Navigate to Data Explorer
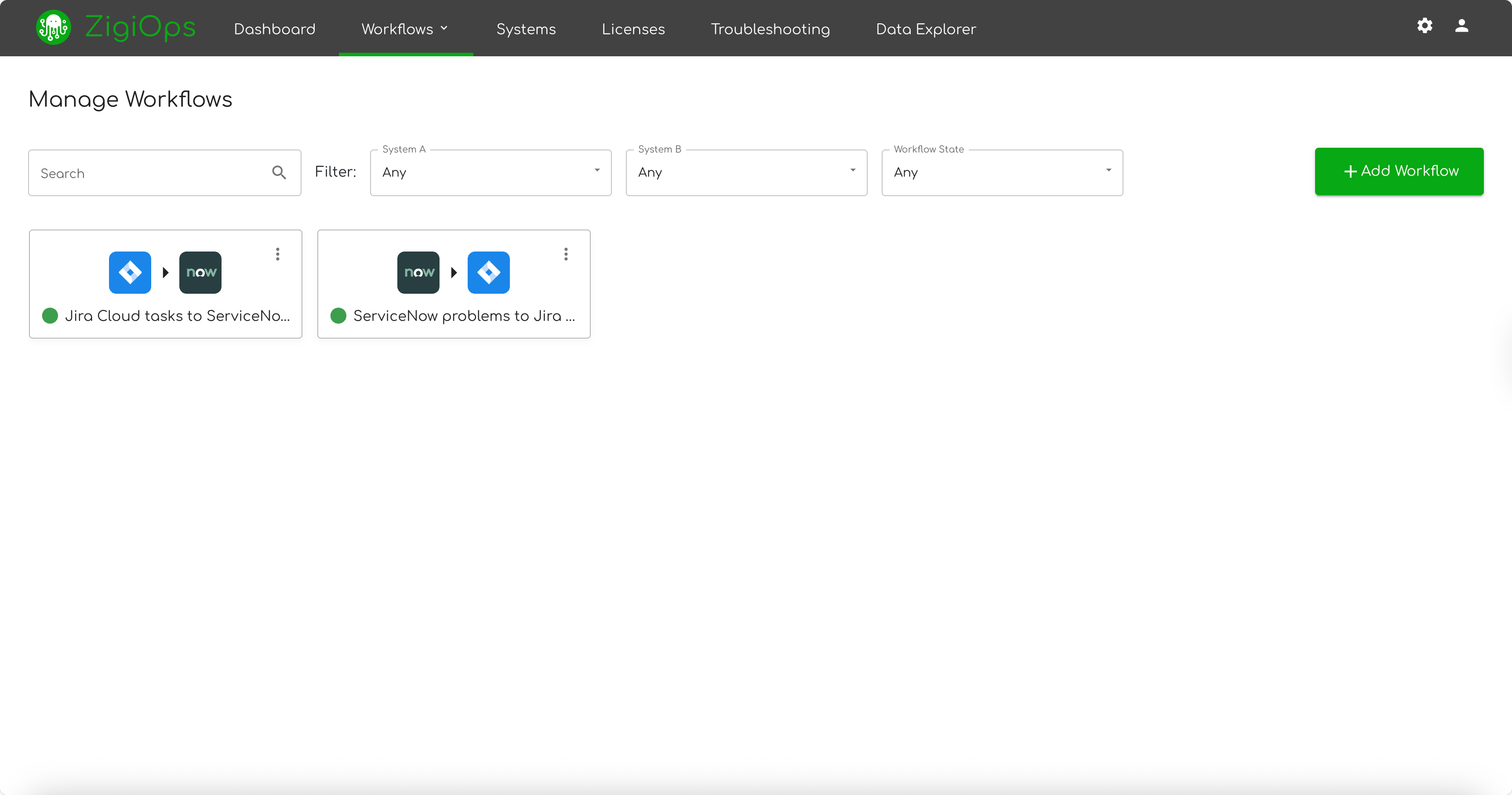This screenshot has height=795, width=1512. tap(926, 29)
